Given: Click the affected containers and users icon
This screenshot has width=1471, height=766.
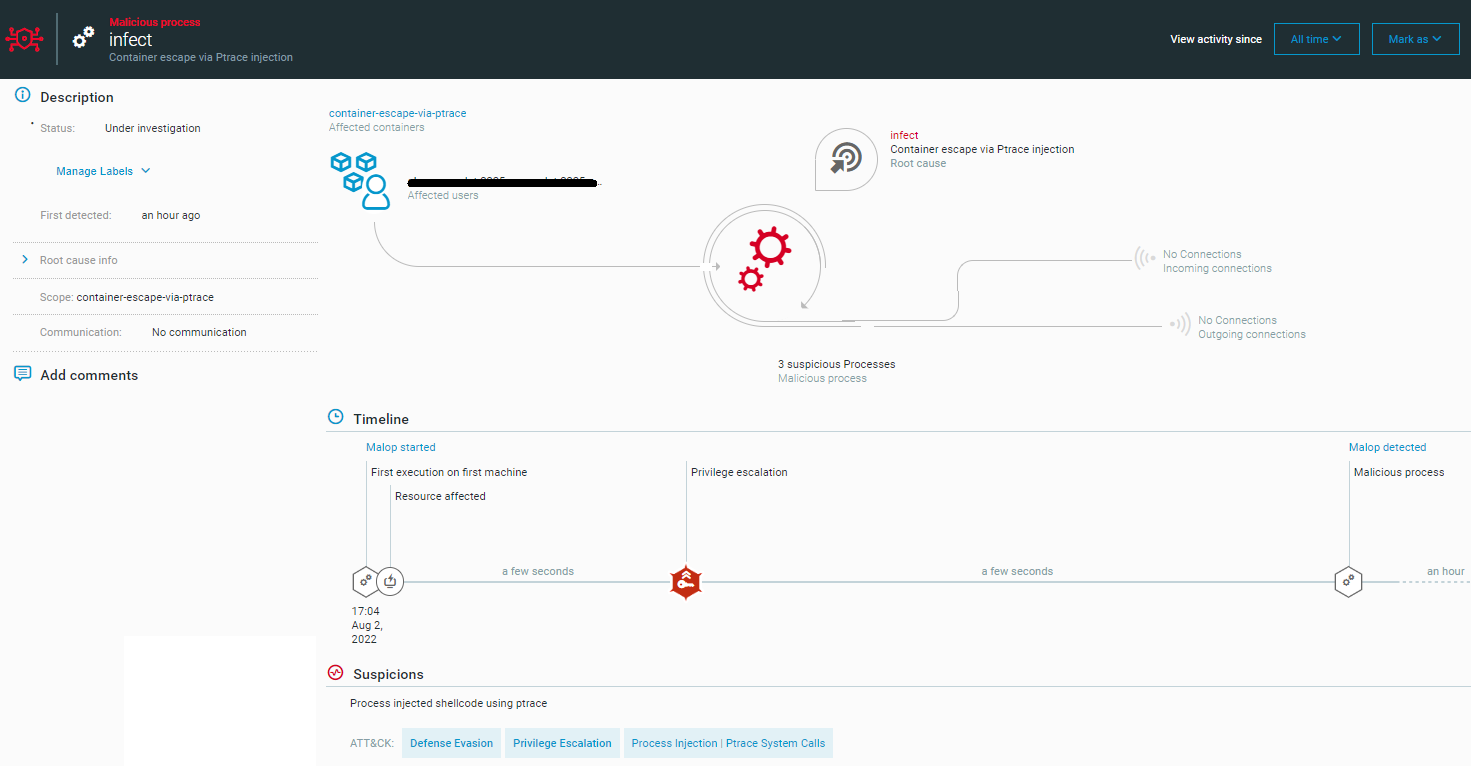Looking at the screenshot, I should pyautogui.click(x=360, y=178).
